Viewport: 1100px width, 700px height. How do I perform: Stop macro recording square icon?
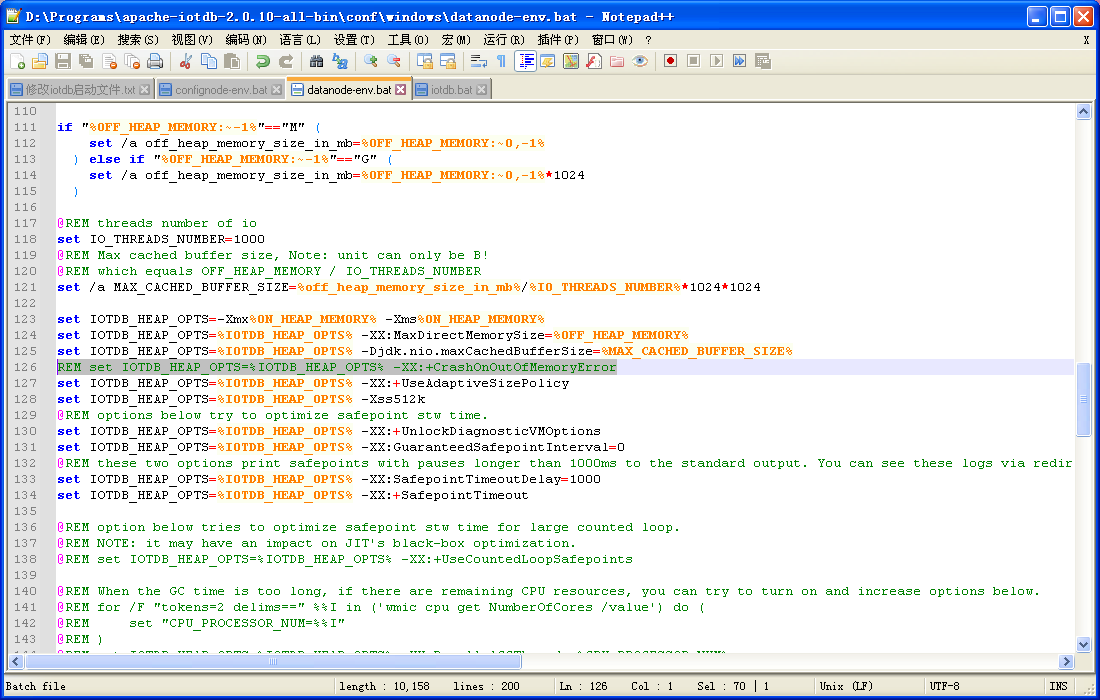[693, 62]
